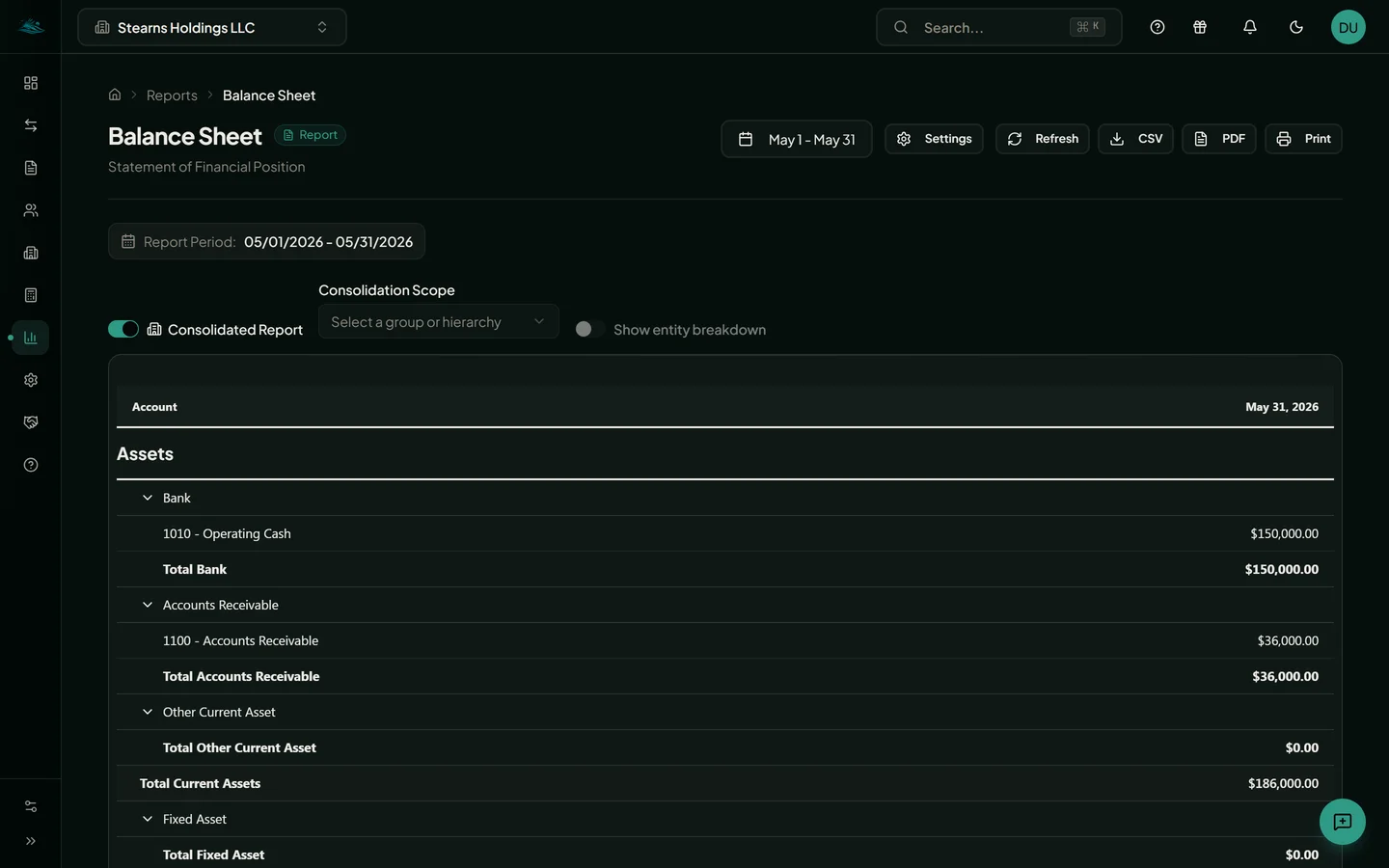Open the May 1 - May 31 date picker
The height and width of the screenshot is (868, 1389).
click(797, 139)
